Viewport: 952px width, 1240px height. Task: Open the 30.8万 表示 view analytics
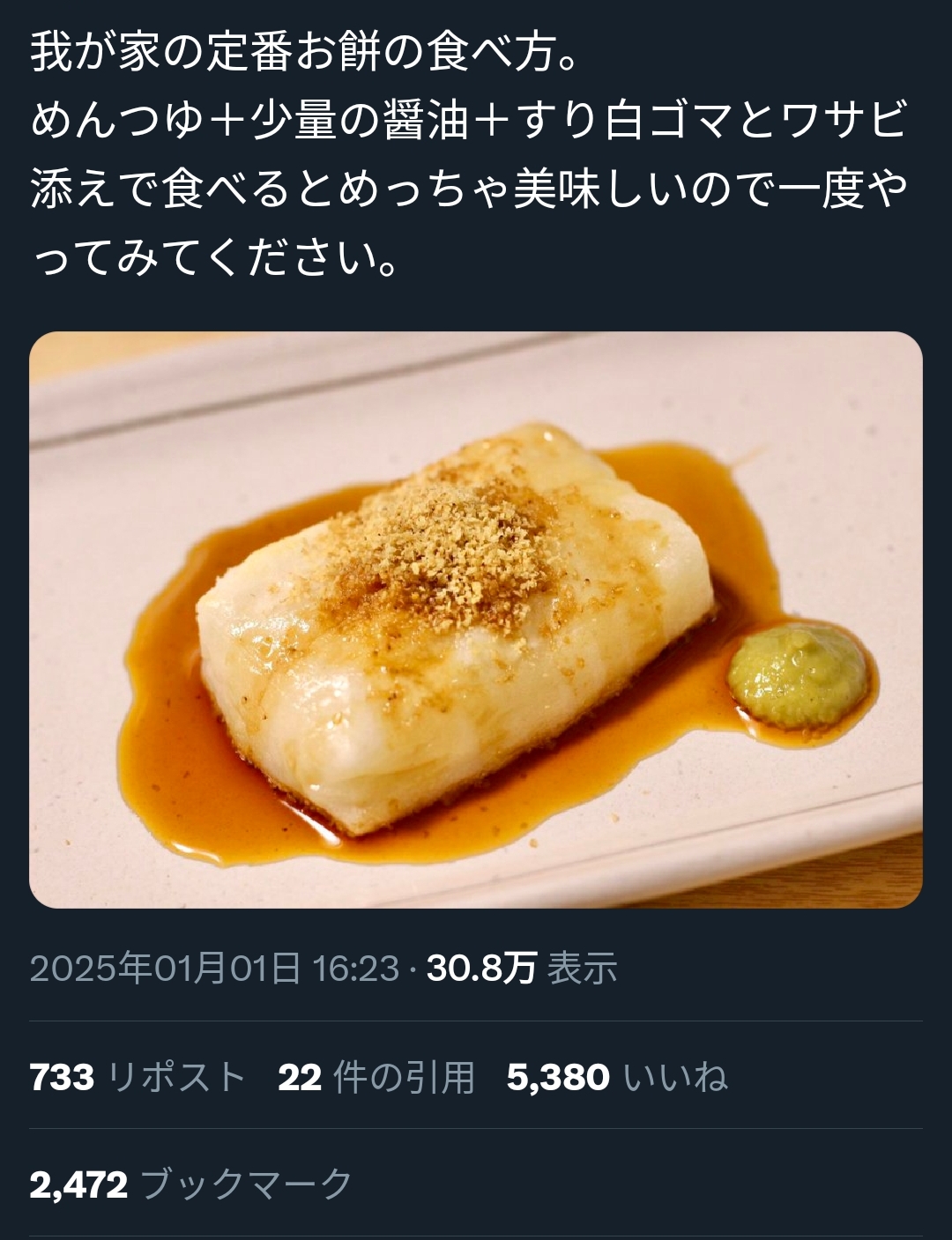(522, 968)
